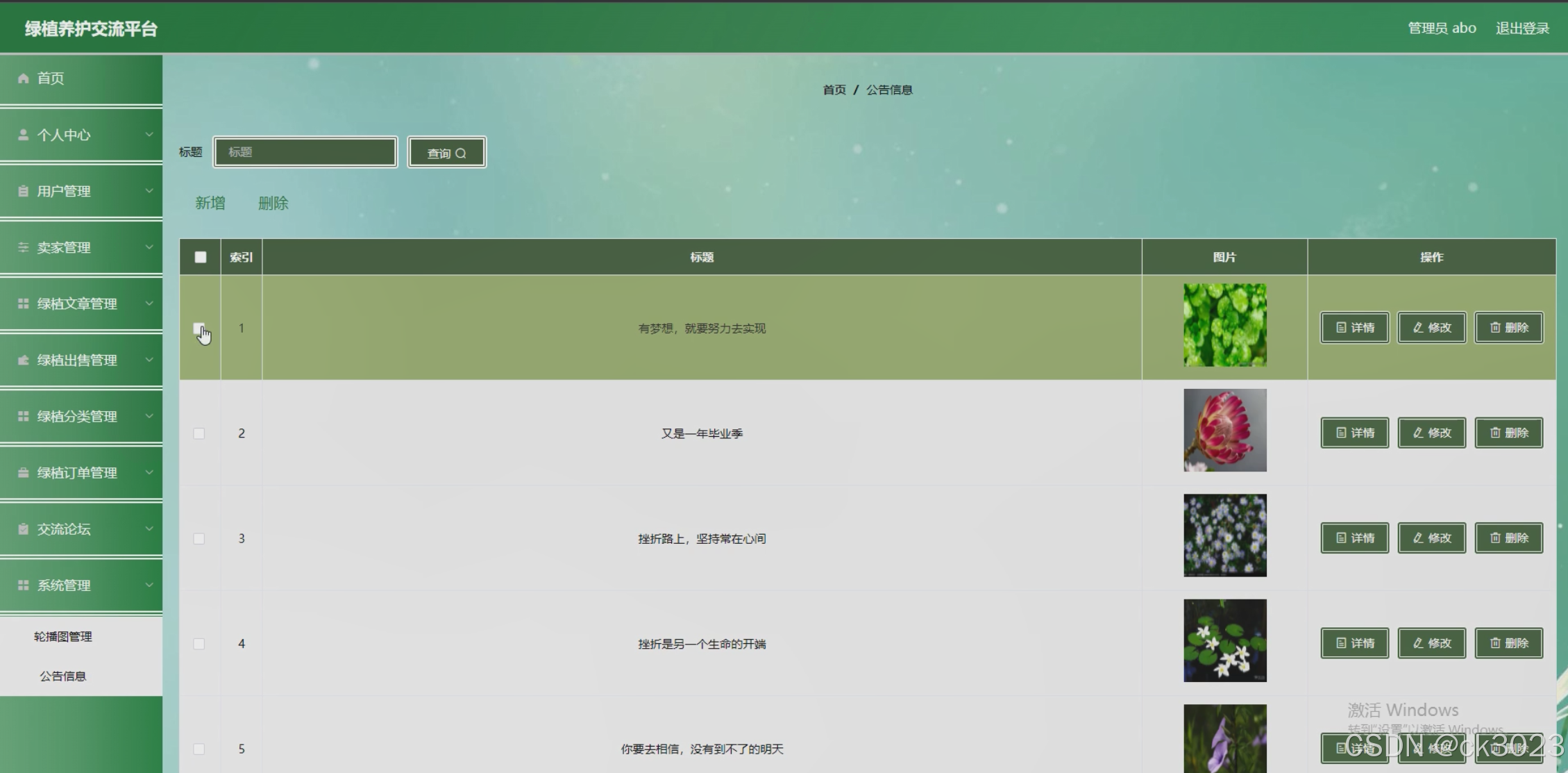The image size is (1568, 773).
Task: Collapse the 系统管理 menu chevron
Action: (x=149, y=585)
